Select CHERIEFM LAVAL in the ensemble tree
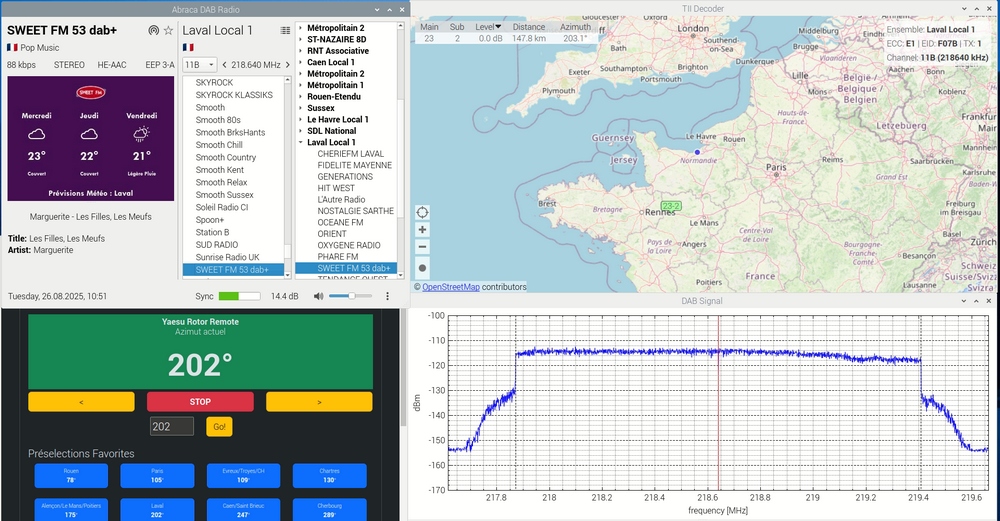Viewport: 1000px width, 521px height. click(x=350, y=154)
